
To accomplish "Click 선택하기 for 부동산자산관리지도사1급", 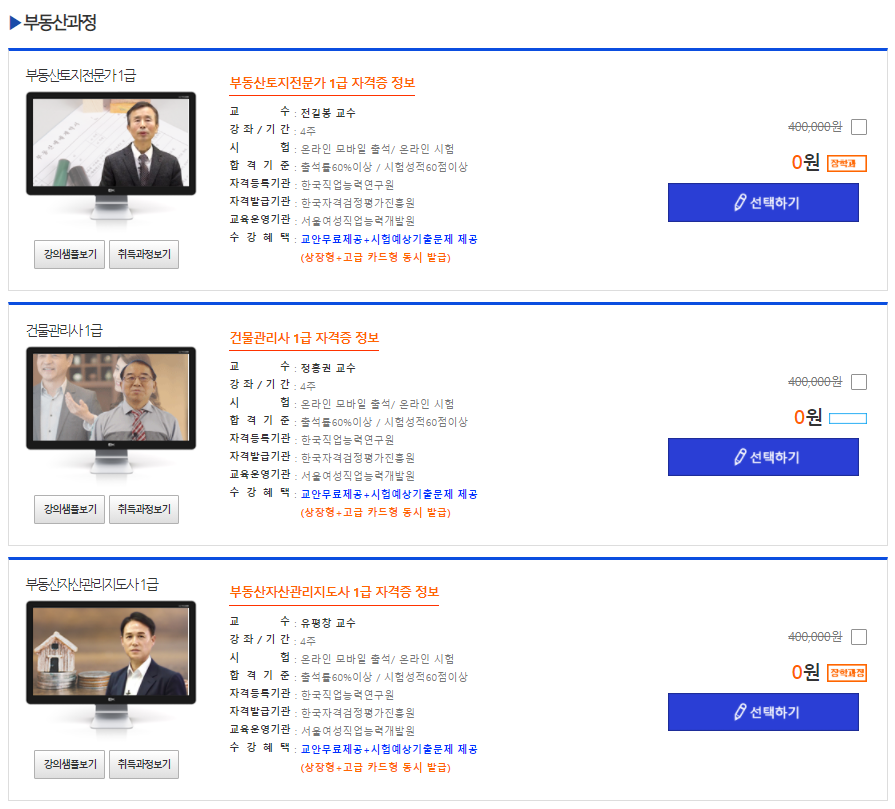I will click(x=763, y=712).
